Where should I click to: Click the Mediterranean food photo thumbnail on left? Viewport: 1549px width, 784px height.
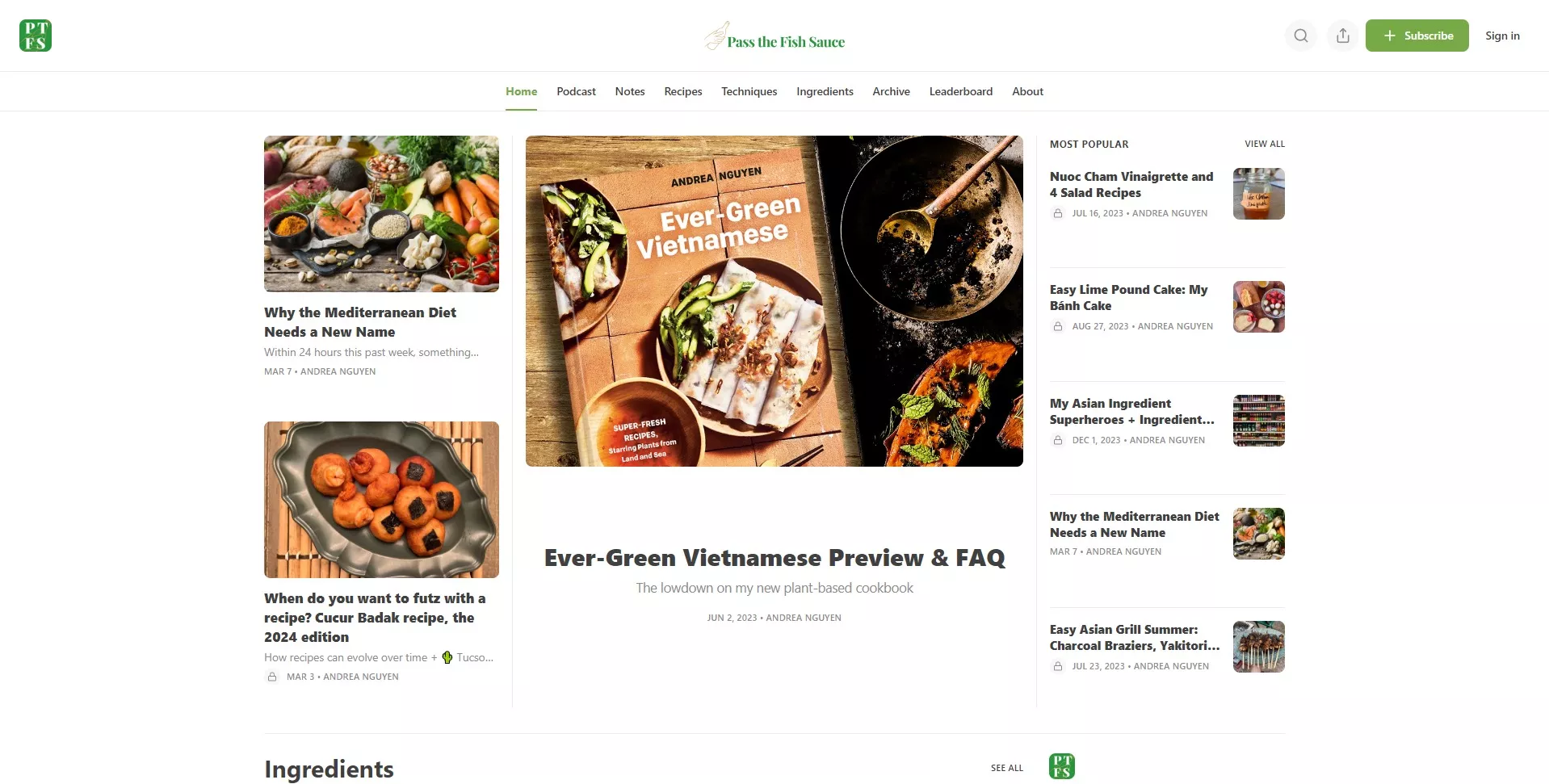click(381, 214)
